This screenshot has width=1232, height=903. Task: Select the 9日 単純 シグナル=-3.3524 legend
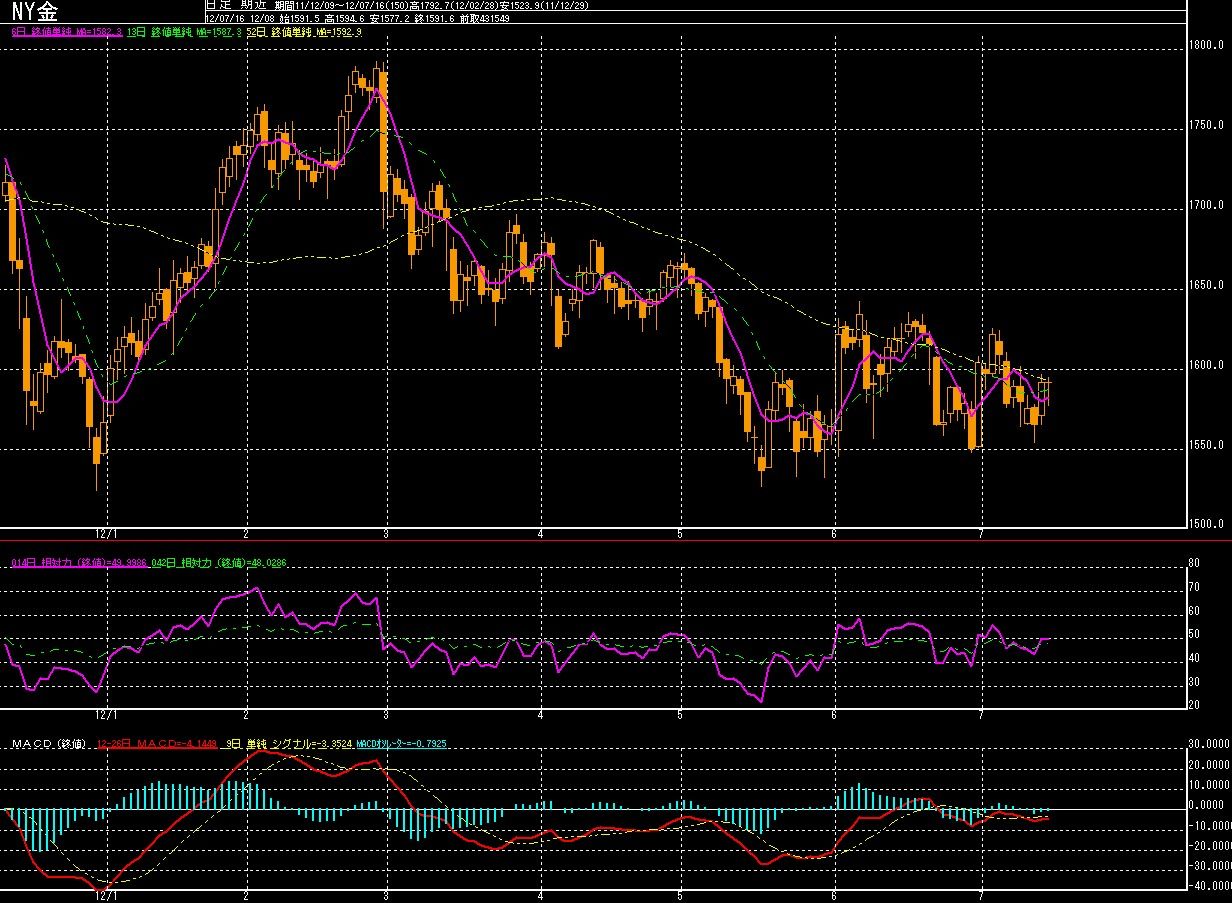click(x=288, y=744)
